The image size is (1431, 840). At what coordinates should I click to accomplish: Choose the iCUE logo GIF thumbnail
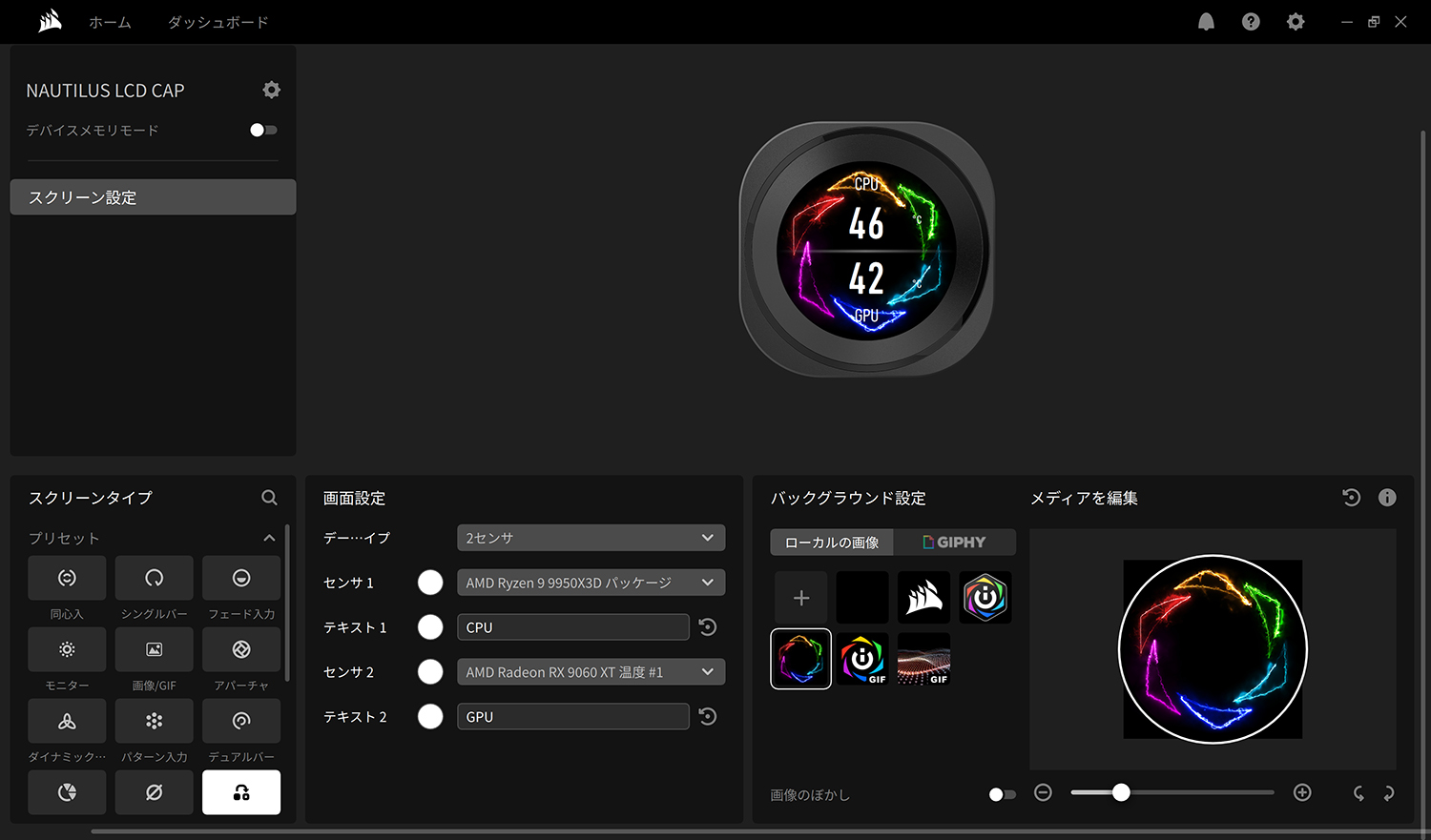(x=862, y=659)
